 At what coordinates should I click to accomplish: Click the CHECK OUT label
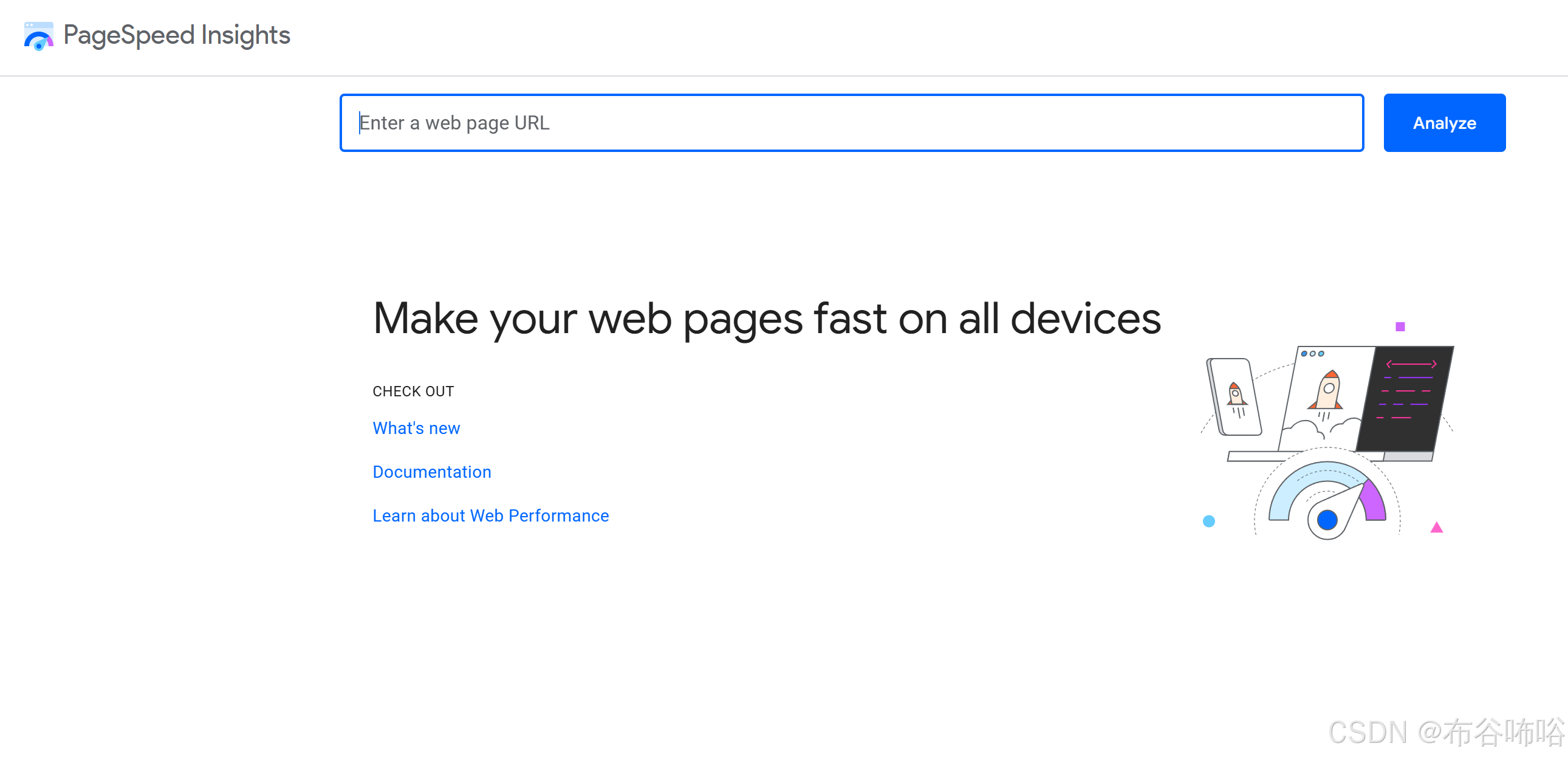(413, 391)
